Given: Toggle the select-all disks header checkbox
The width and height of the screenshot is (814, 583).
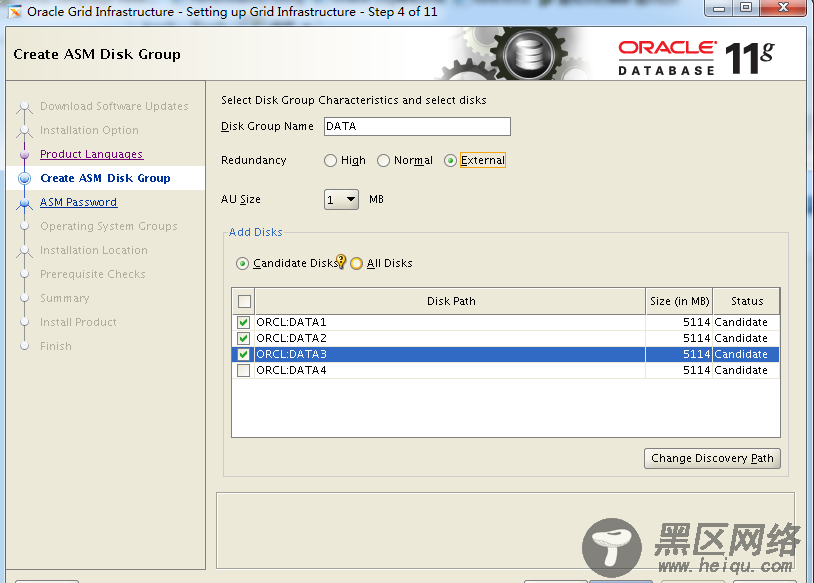Looking at the screenshot, I should tap(244, 301).
